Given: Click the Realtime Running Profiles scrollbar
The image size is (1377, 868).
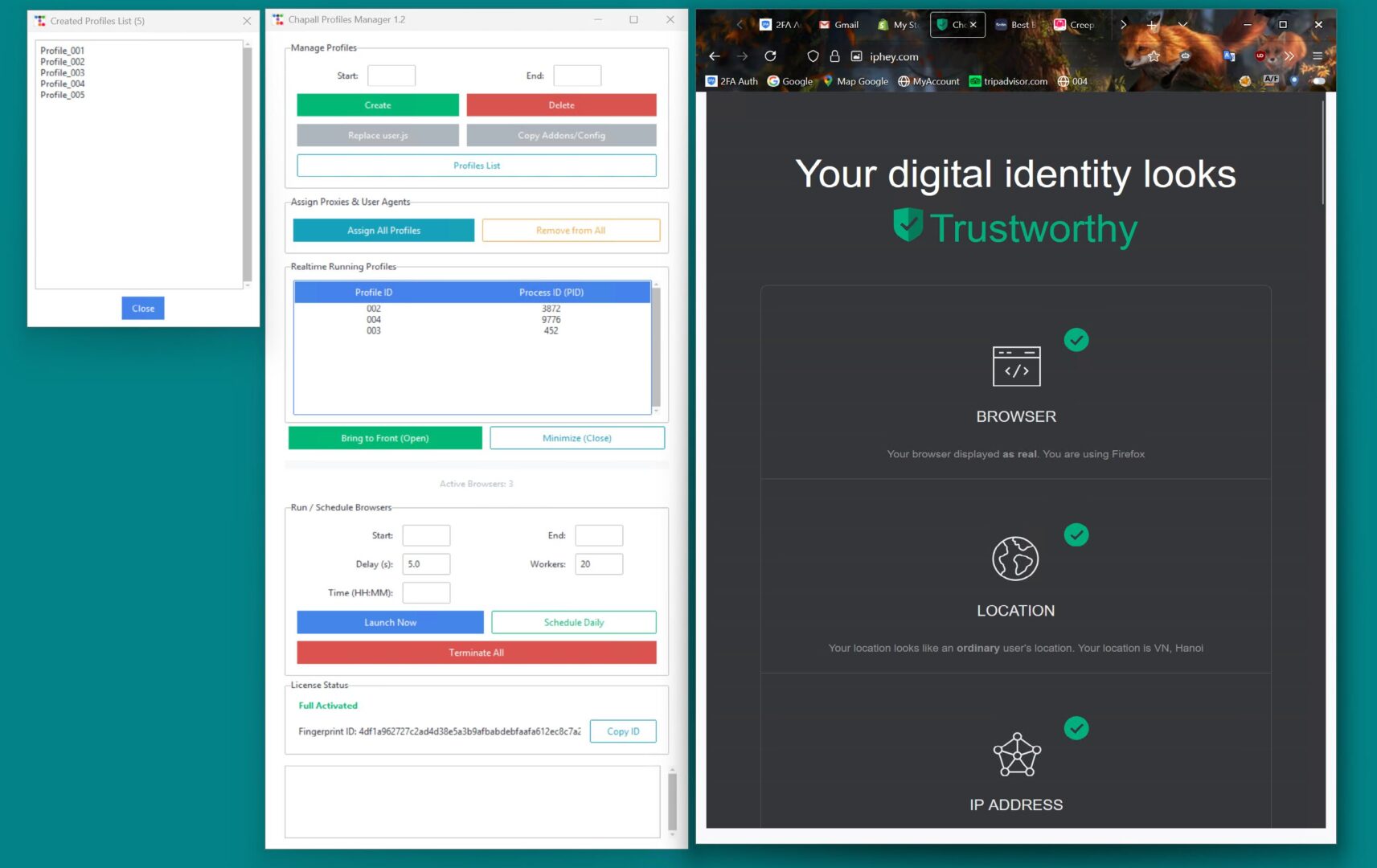Looking at the screenshot, I should (656, 347).
